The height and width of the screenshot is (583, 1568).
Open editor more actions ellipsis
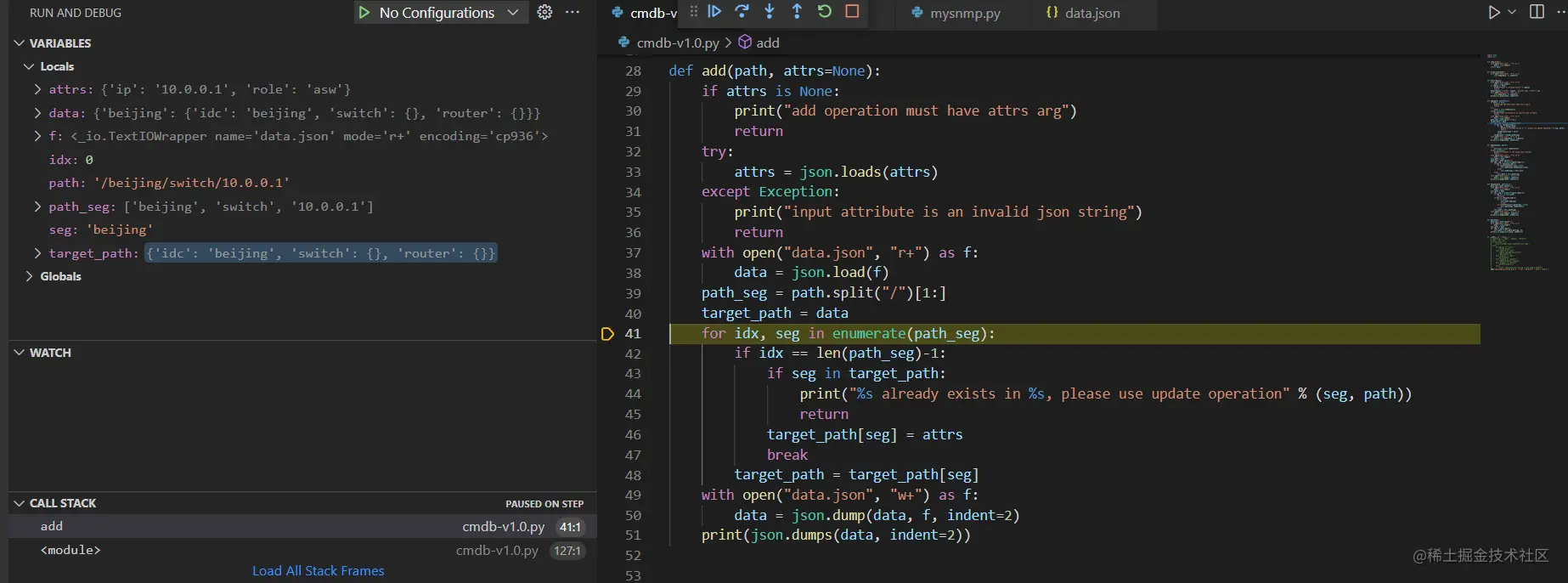(1561, 12)
